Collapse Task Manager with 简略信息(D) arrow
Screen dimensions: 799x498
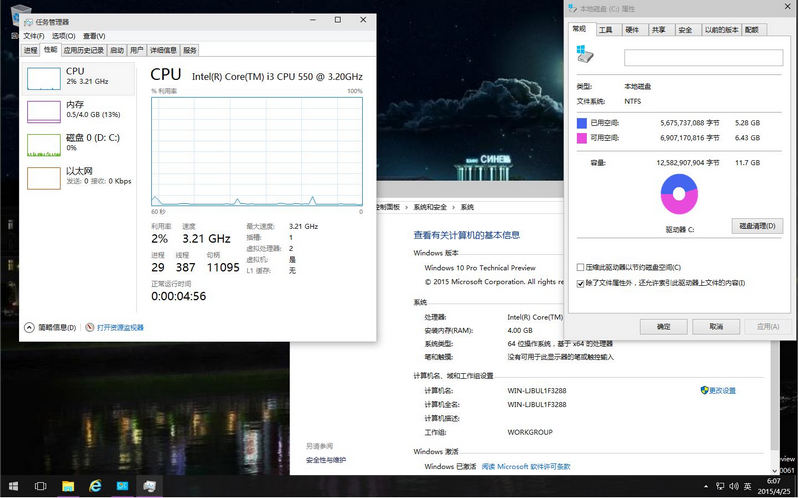[30, 327]
